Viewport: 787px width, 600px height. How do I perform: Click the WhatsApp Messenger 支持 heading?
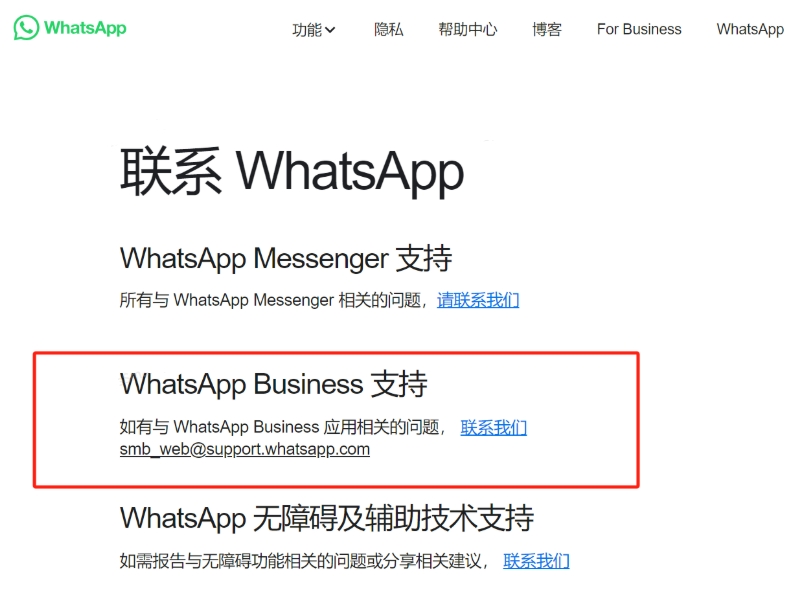[286, 259]
